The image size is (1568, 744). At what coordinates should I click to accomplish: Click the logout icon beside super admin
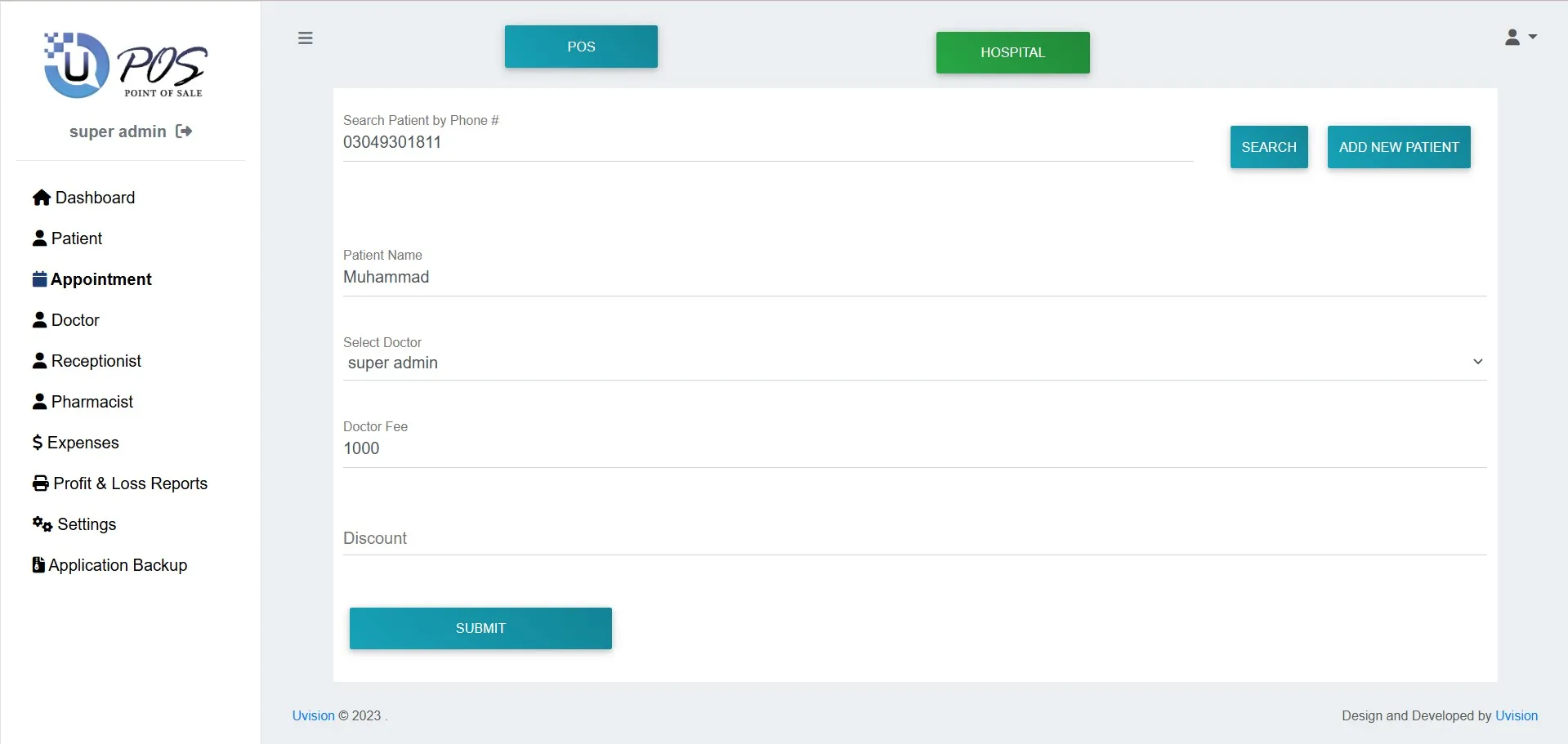[184, 131]
